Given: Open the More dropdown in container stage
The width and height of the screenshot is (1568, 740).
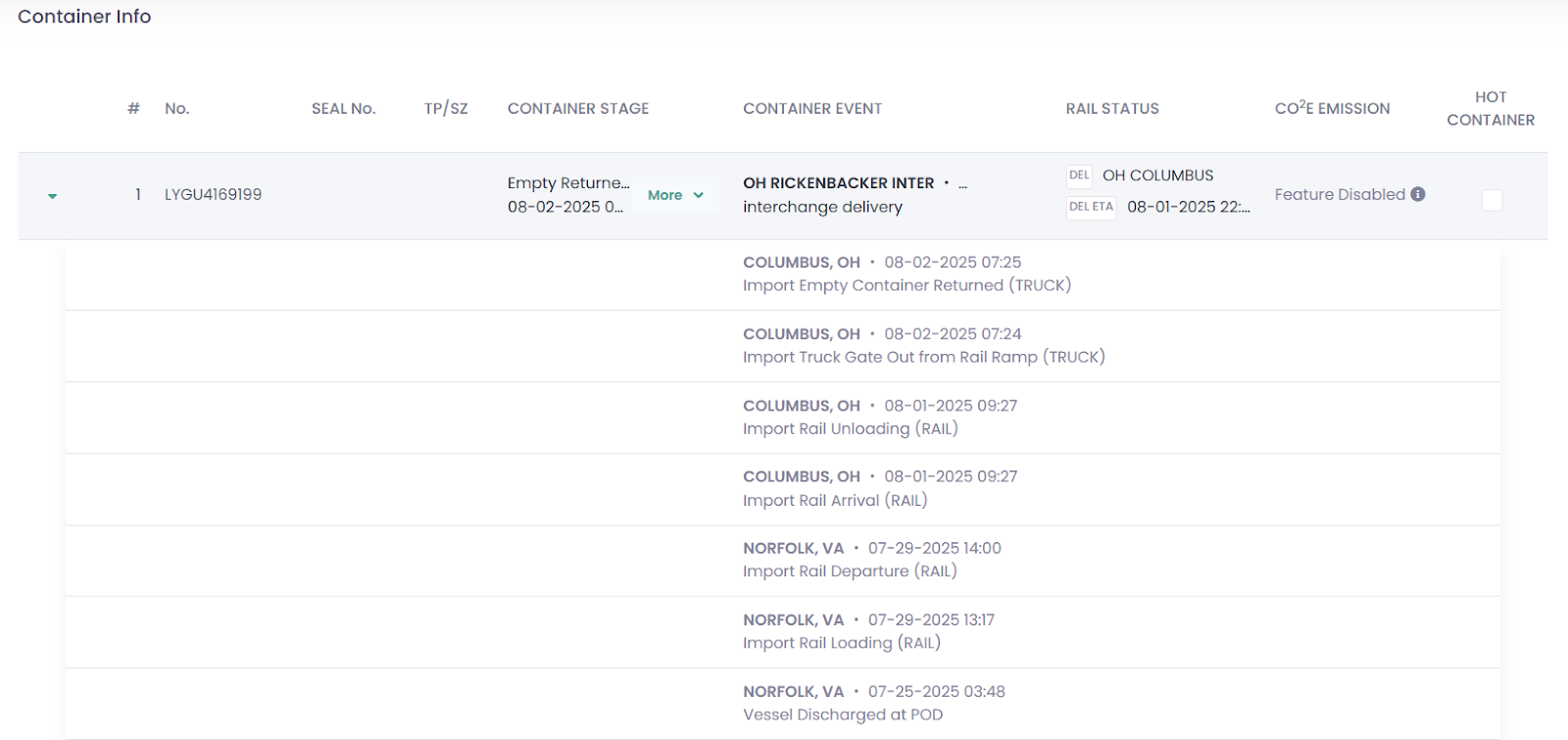Looking at the screenshot, I should [675, 195].
